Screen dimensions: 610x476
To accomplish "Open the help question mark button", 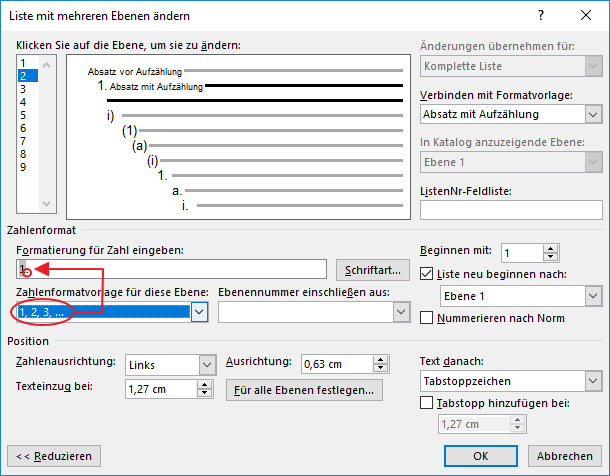I will [x=541, y=16].
